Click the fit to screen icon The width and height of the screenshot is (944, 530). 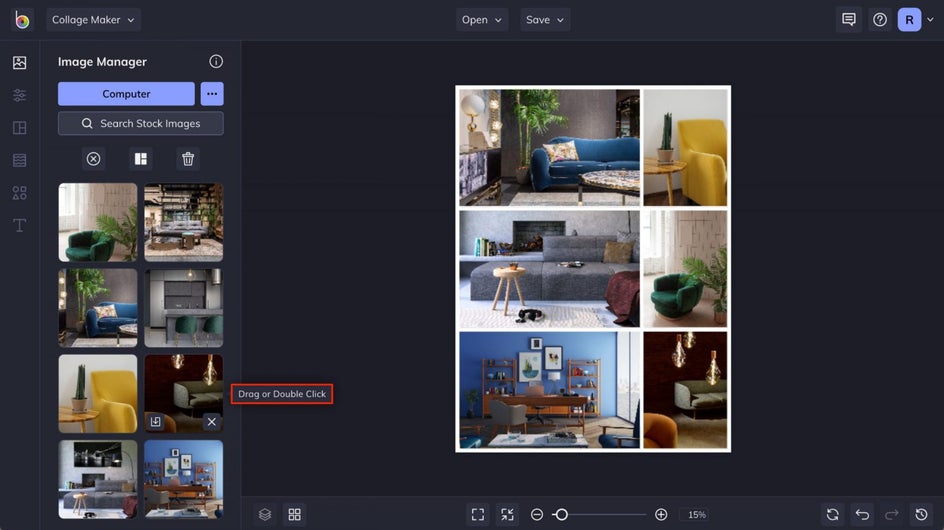[478, 514]
